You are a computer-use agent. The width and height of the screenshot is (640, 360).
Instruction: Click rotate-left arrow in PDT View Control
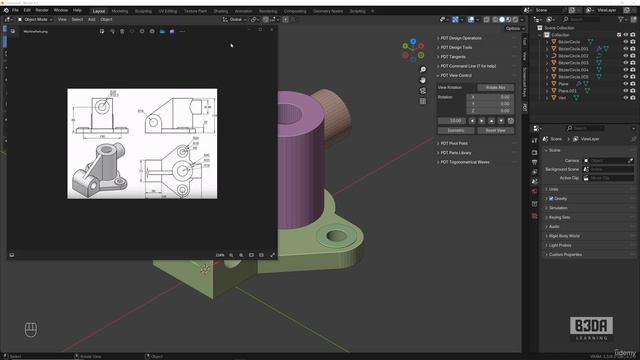tap(472, 121)
